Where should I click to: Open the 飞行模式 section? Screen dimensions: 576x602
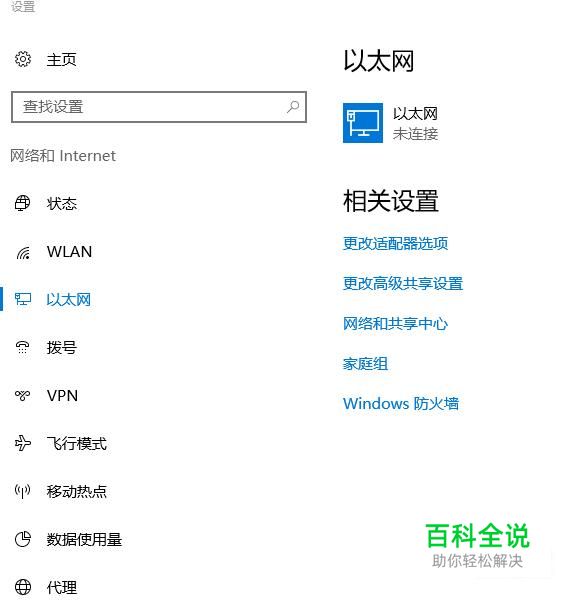[77, 444]
